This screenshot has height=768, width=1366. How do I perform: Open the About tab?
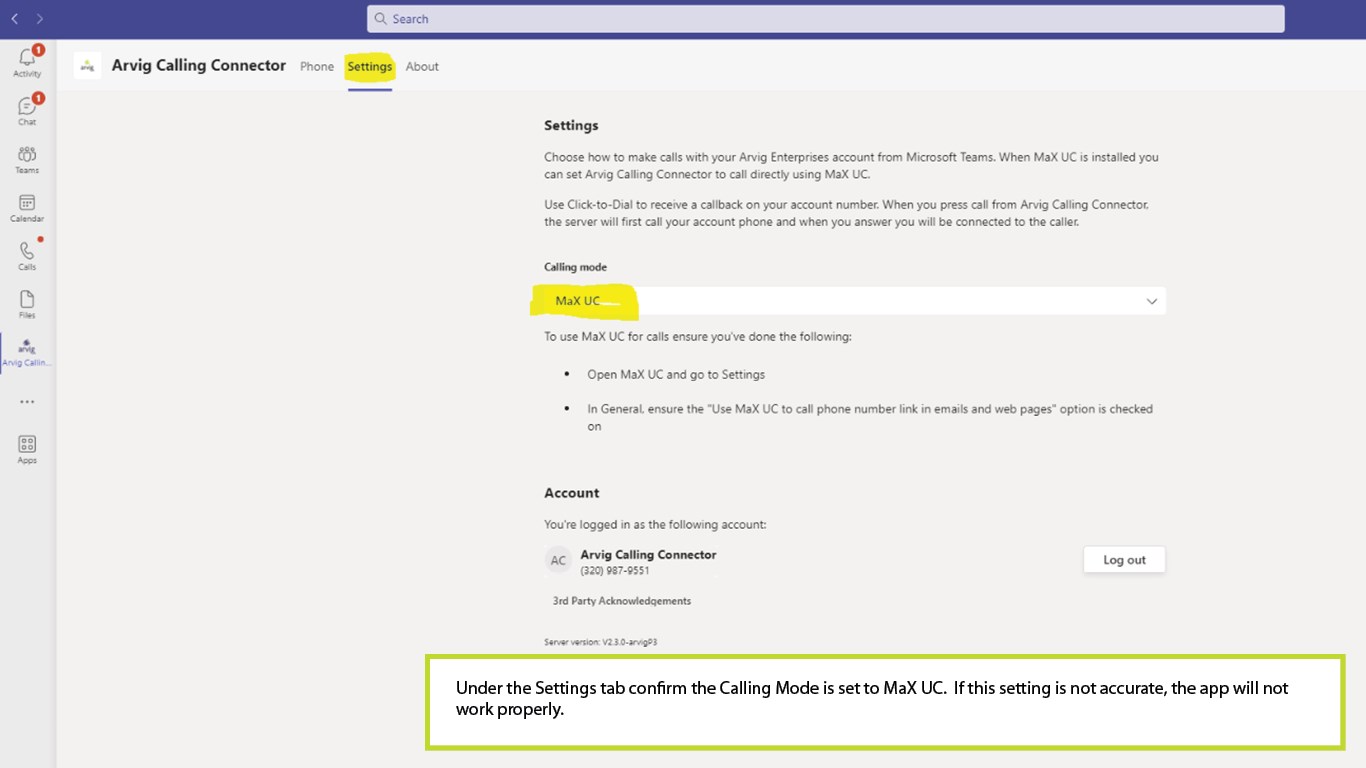pos(422,67)
